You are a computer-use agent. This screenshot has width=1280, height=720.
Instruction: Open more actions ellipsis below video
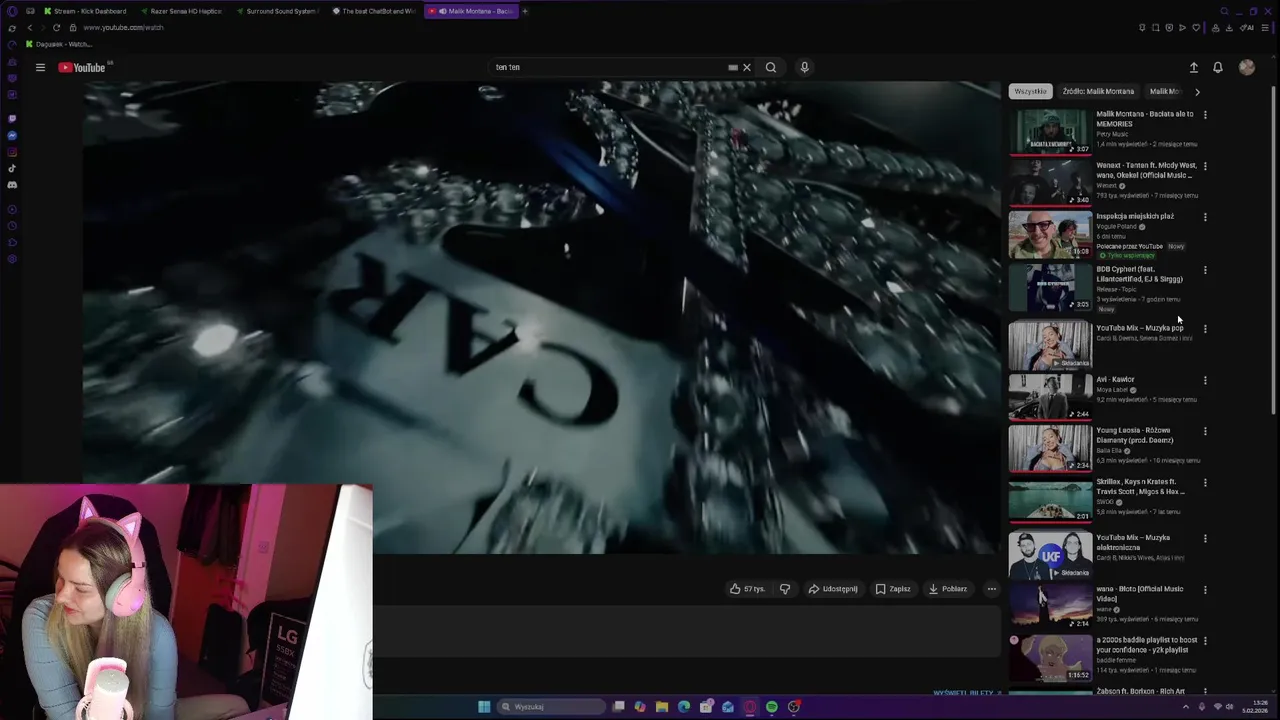tap(992, 589)
